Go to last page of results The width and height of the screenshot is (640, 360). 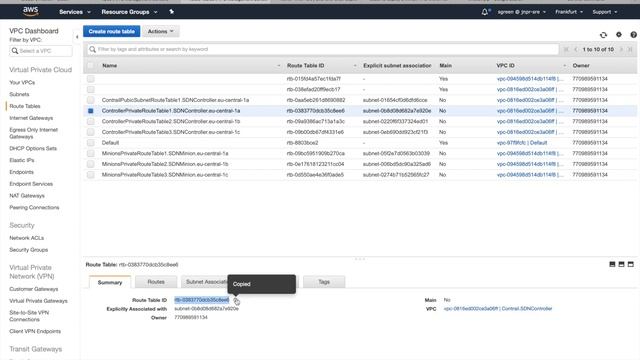[630, 49]
